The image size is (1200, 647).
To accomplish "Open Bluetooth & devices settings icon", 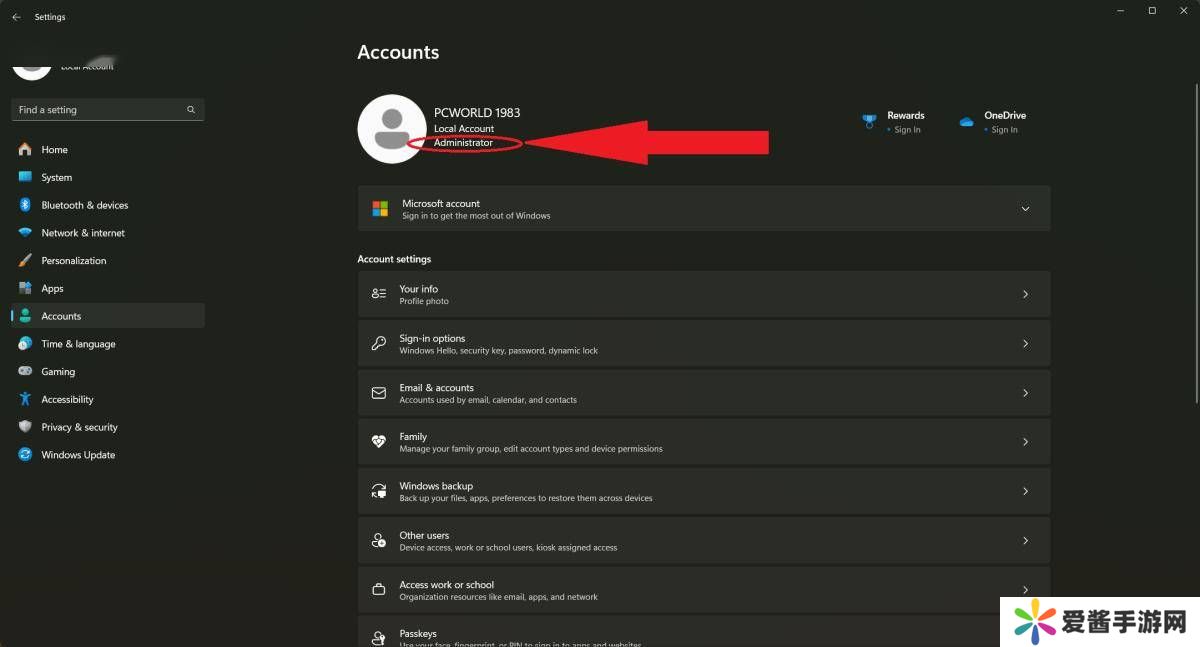I will 25,205.
